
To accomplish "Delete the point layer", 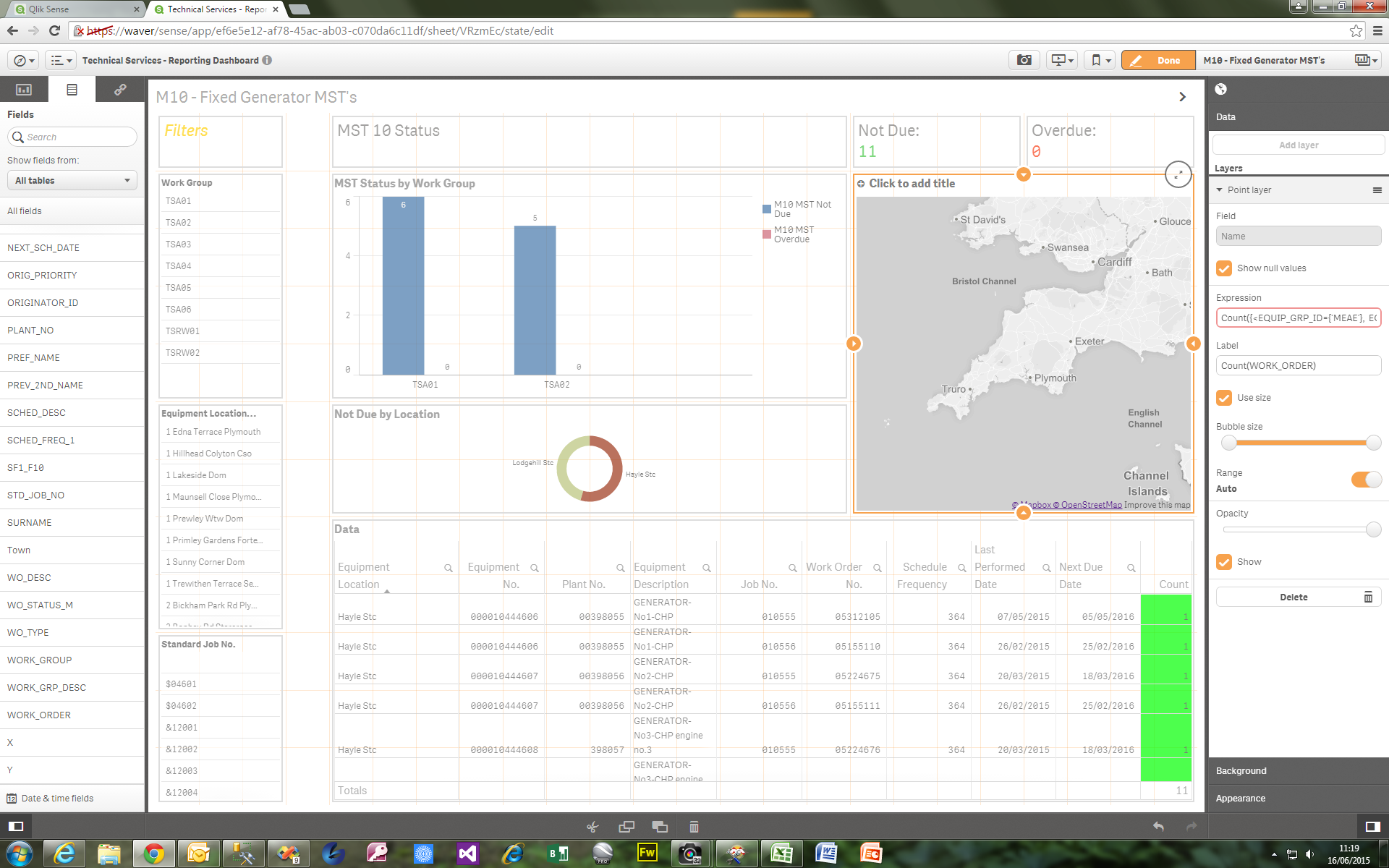I will click(x=1299, y=597).
